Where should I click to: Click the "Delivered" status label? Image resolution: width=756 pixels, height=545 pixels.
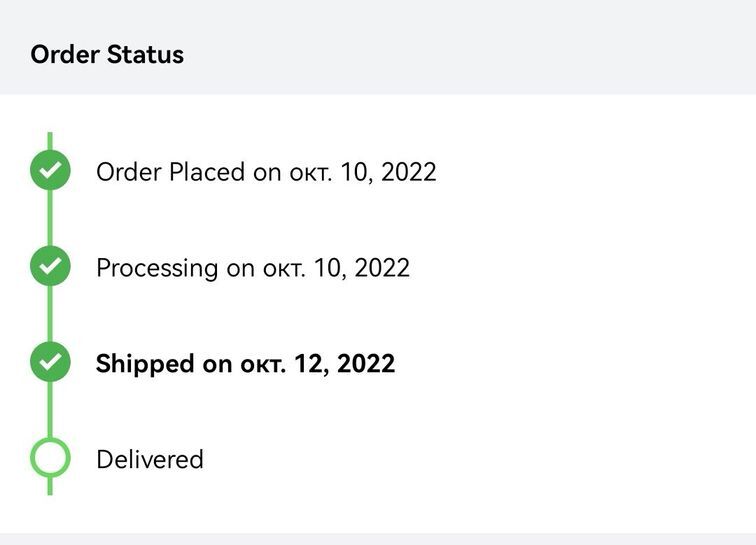click(149, 460)
